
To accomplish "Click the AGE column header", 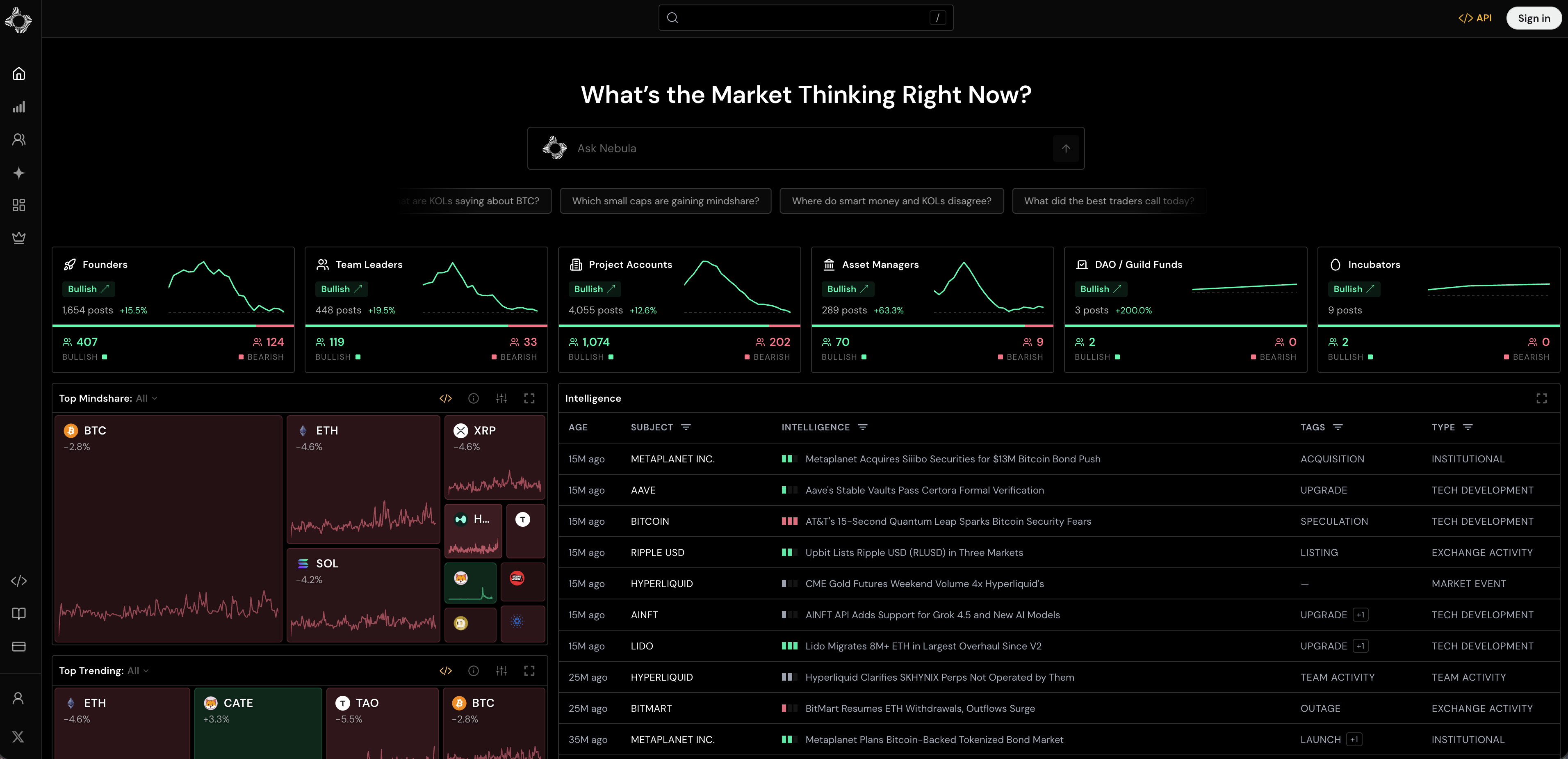I will [x=578, y=427].
